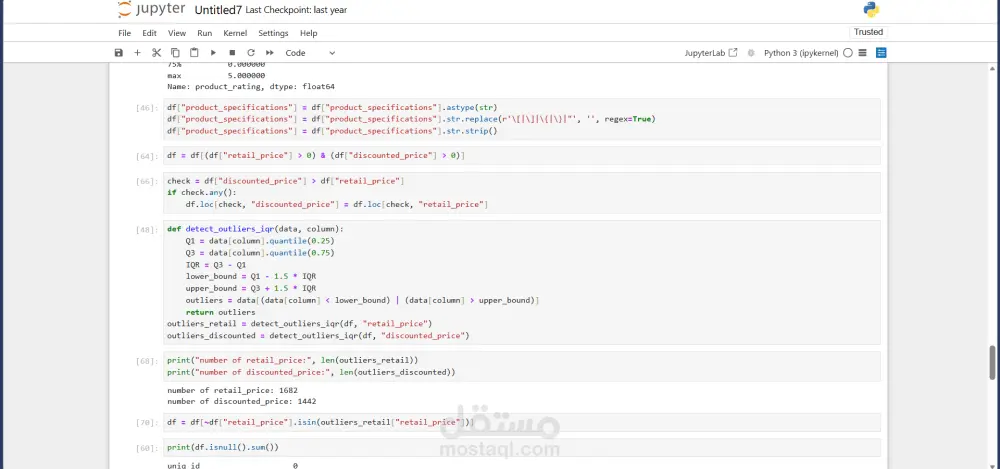Click output text 'number of retail_price: 1682'
Image resolution: width=1000 pixels, height=469 pixels.
[232, 390]
